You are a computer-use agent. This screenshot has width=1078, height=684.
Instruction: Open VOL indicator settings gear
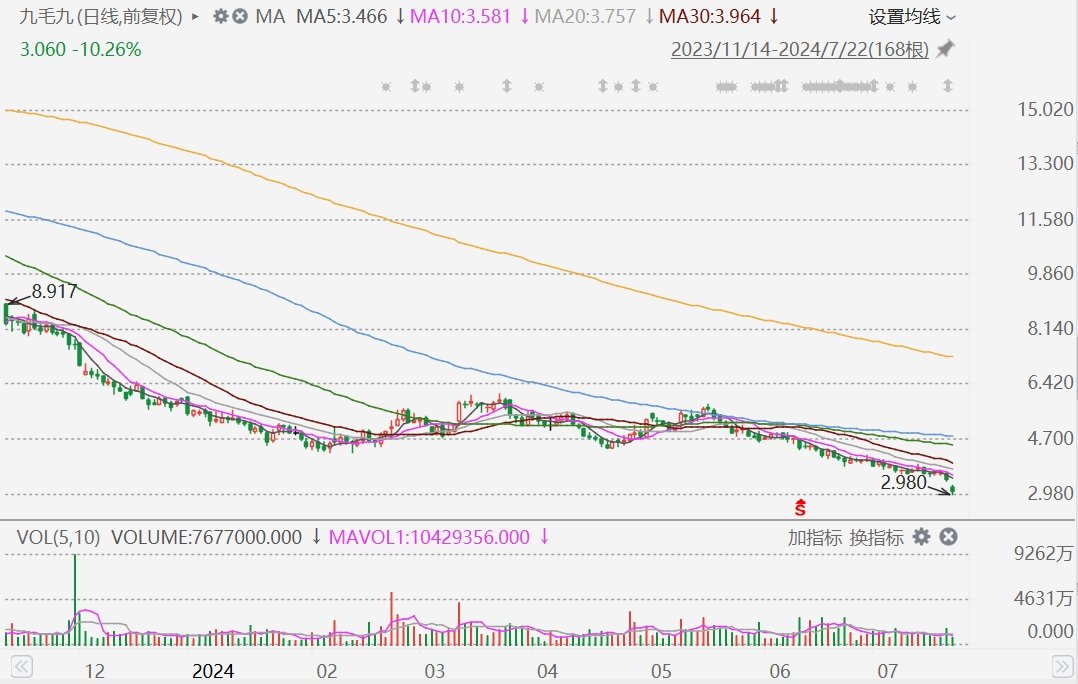(921, 537)
